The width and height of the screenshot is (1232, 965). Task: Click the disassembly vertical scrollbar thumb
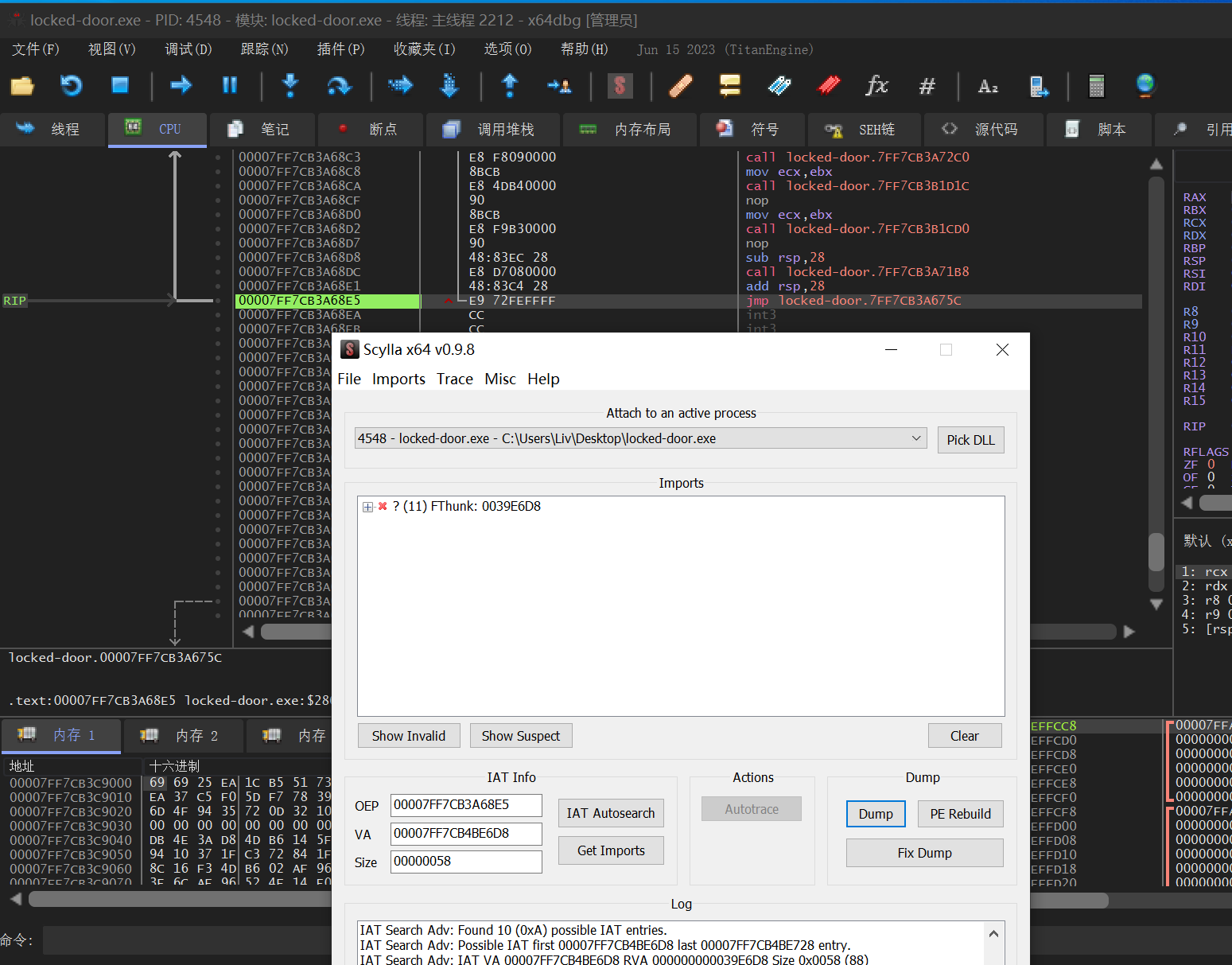[x=1156, y=551]
